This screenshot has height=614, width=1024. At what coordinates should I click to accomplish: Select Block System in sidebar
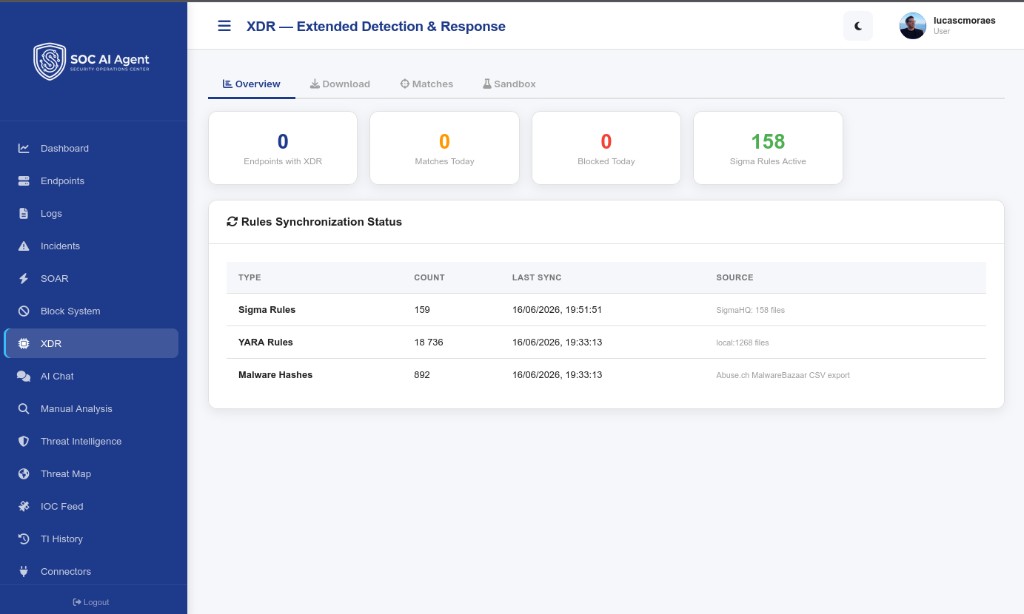(91, 311)
